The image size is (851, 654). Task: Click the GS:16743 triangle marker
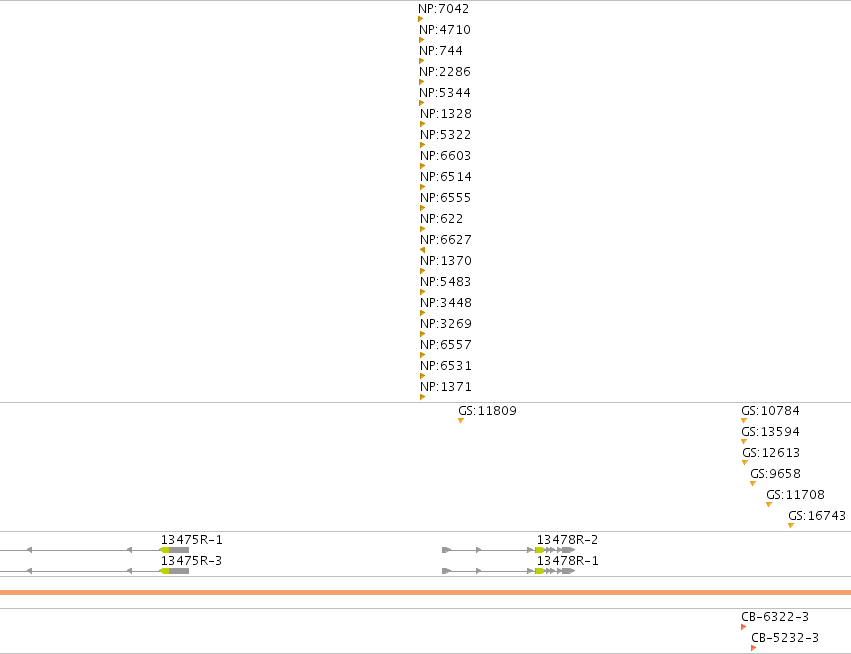click(x=791, y=525)
